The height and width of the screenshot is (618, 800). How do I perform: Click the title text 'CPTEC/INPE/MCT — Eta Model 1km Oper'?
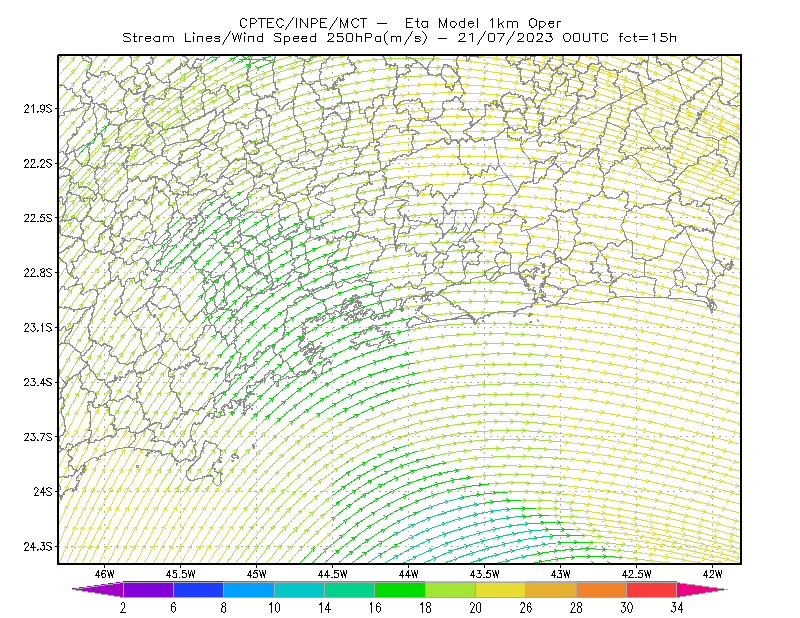(x=400, y=23)
